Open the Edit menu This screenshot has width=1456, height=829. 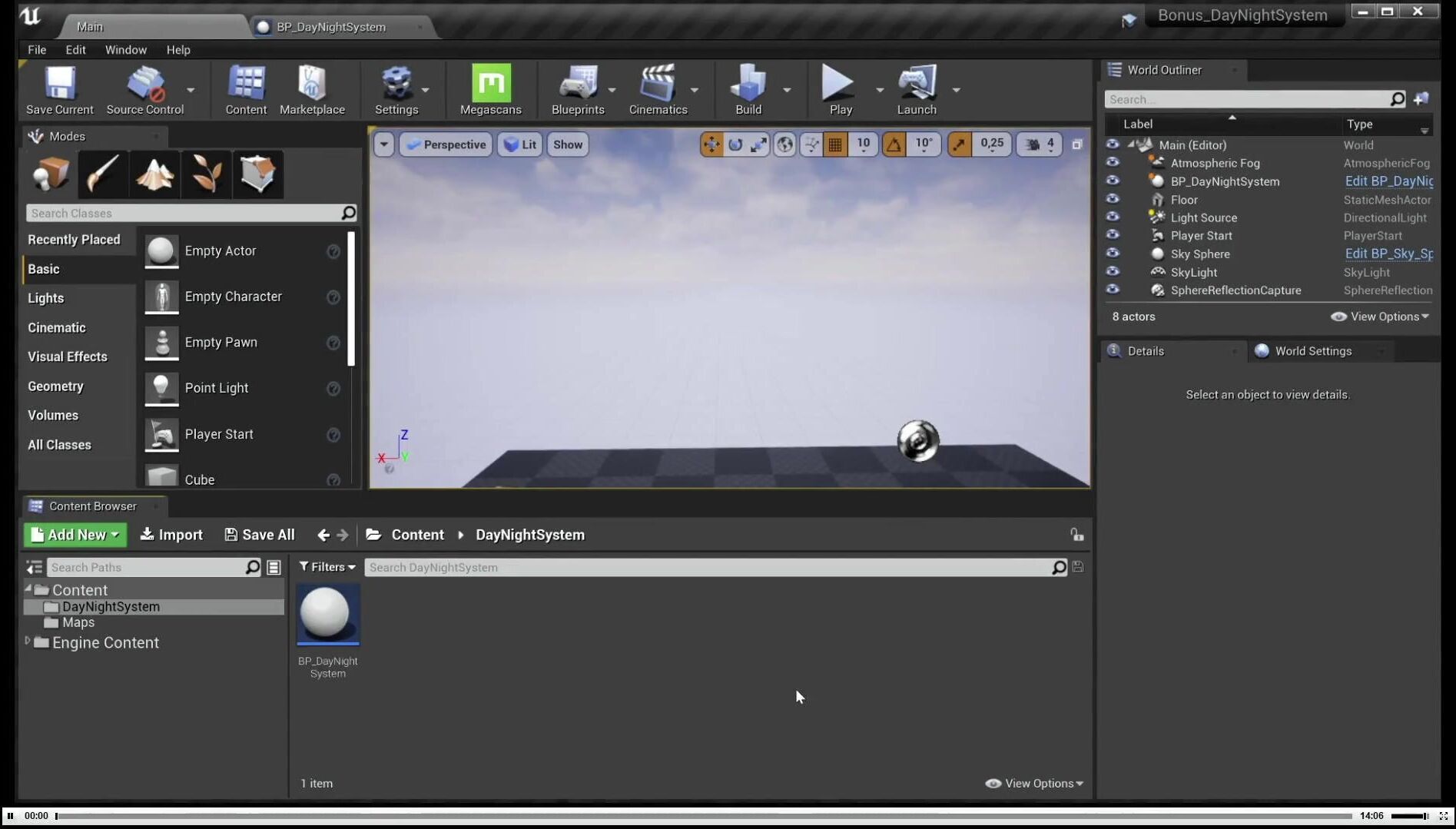tap(75, 50)
